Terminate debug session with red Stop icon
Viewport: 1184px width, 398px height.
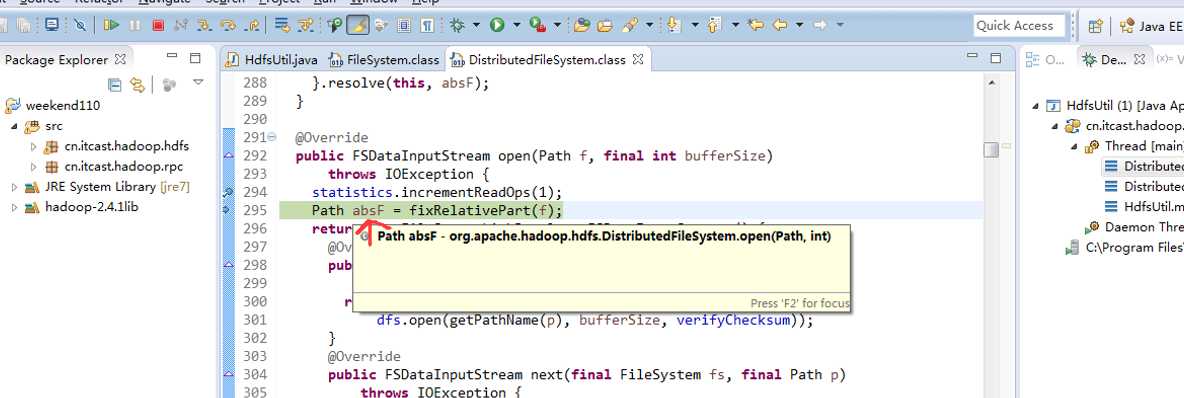pyautogui.click(x=158, y=25)
